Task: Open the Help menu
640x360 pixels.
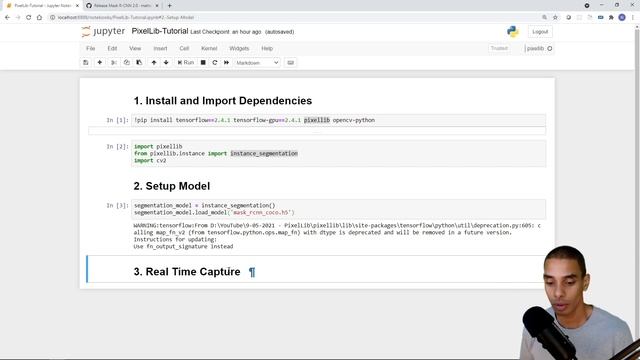Action: [x=267, y=48]
